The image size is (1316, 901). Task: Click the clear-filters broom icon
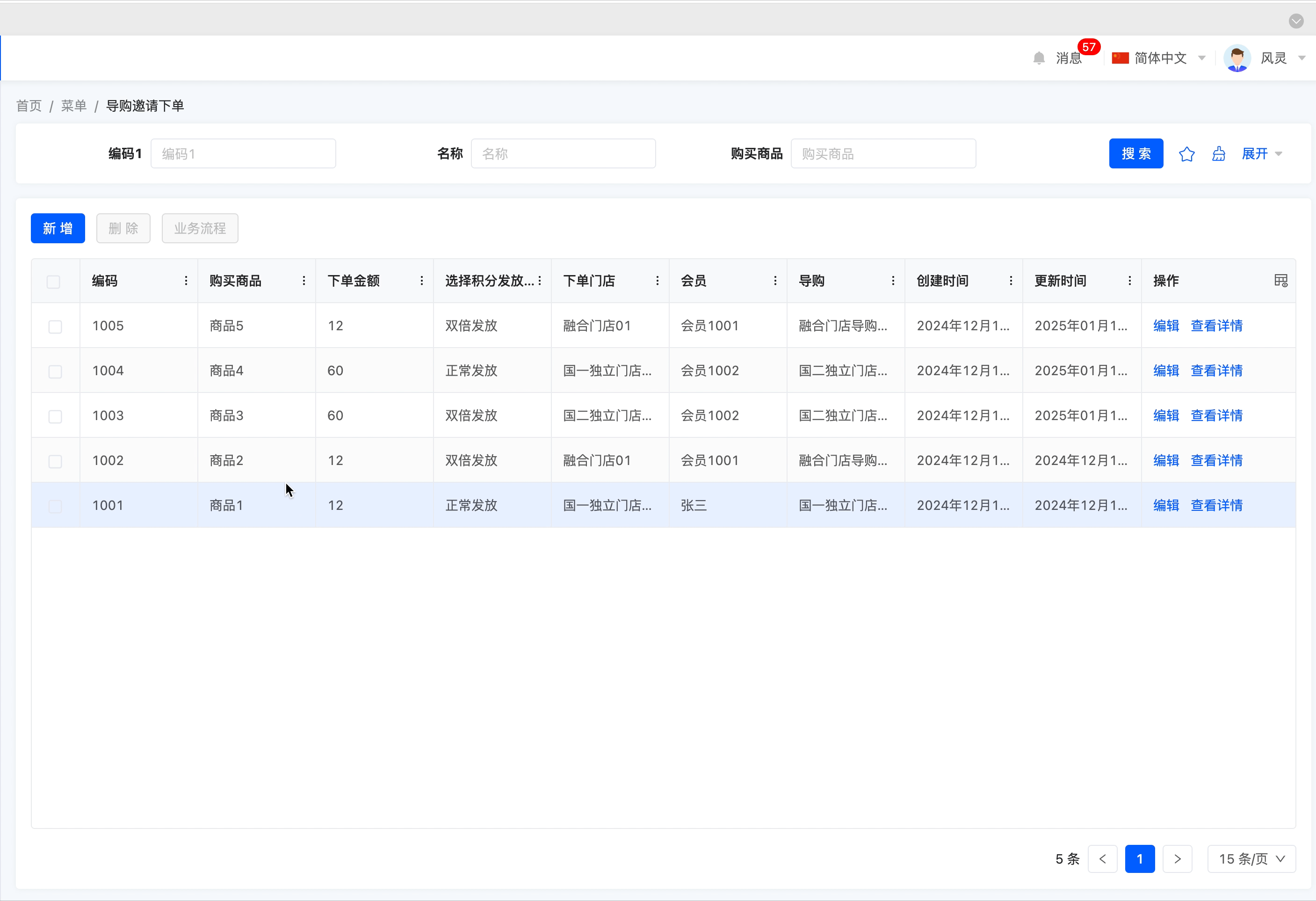point(1219,154)
